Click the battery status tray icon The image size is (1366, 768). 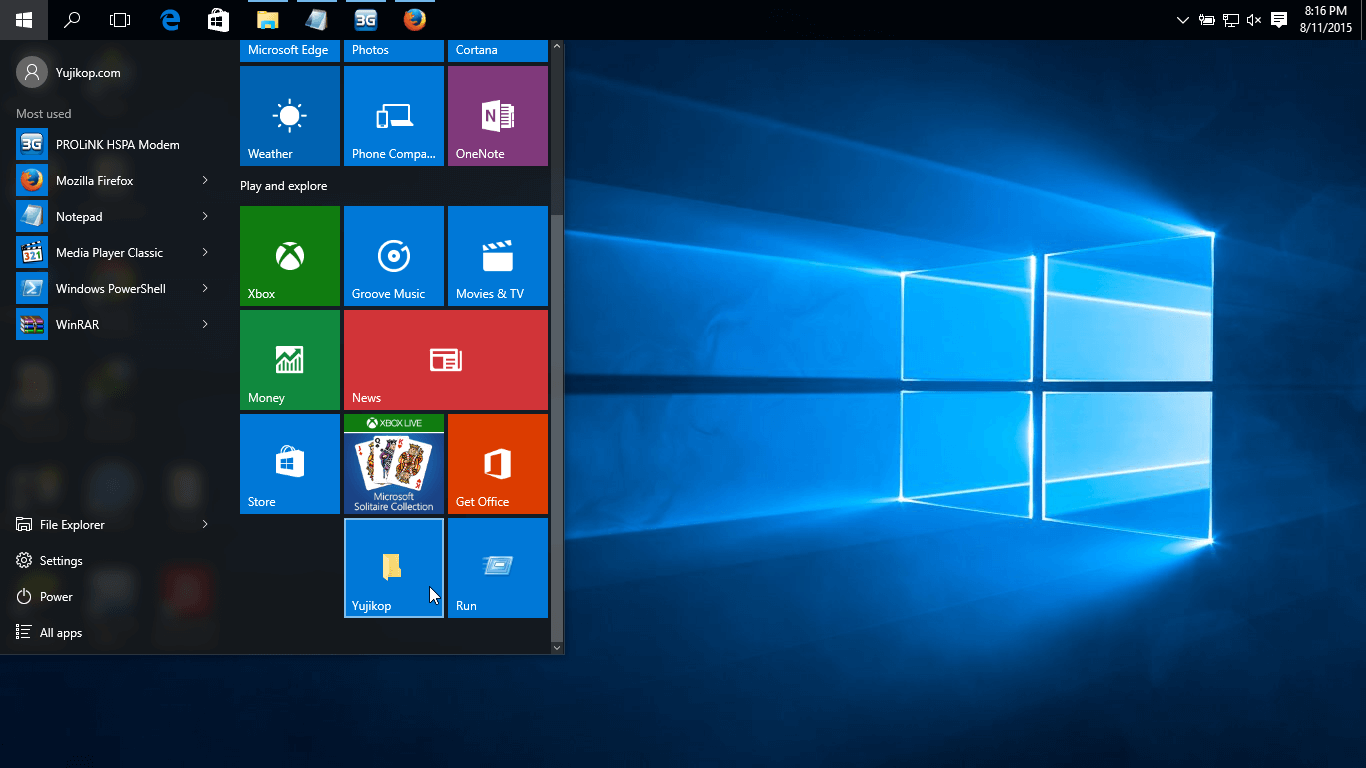pos(1207,20)
